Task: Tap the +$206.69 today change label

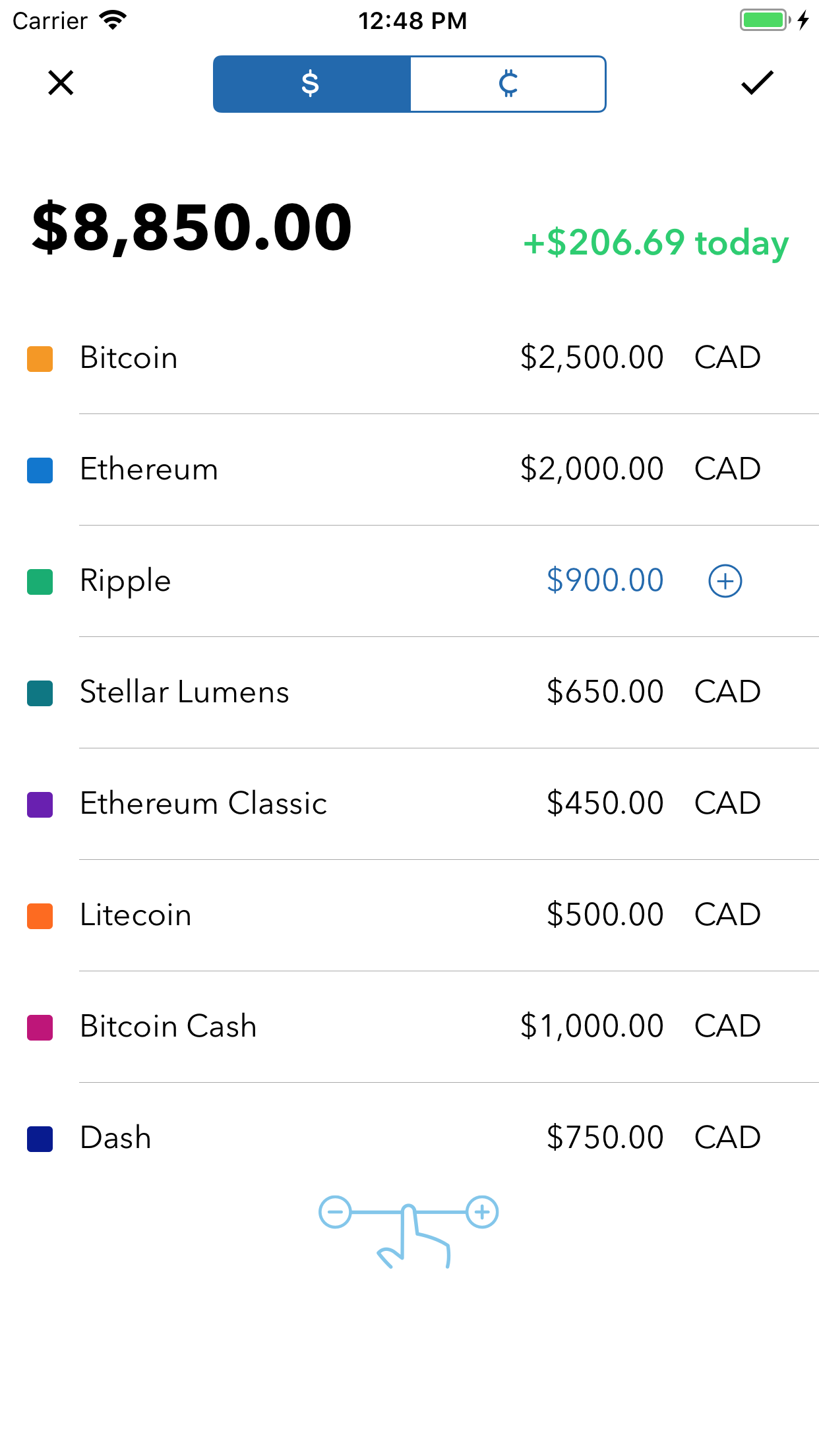Action: pyautogui.click(x=655, y=243)
